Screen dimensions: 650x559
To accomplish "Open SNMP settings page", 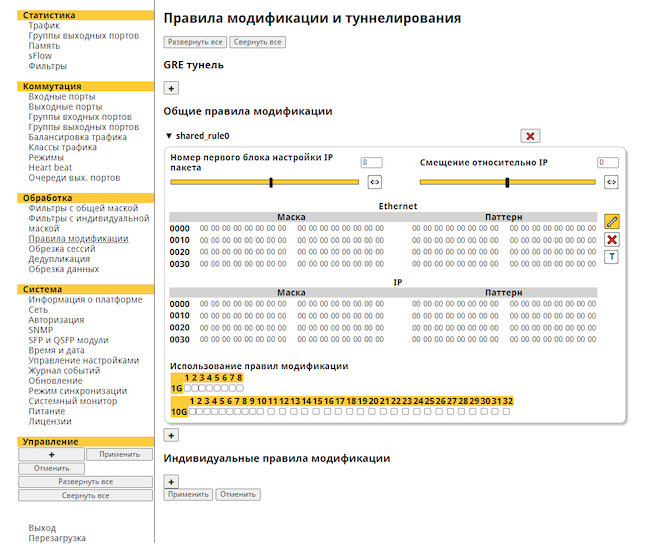I will (x=41, y=330).
